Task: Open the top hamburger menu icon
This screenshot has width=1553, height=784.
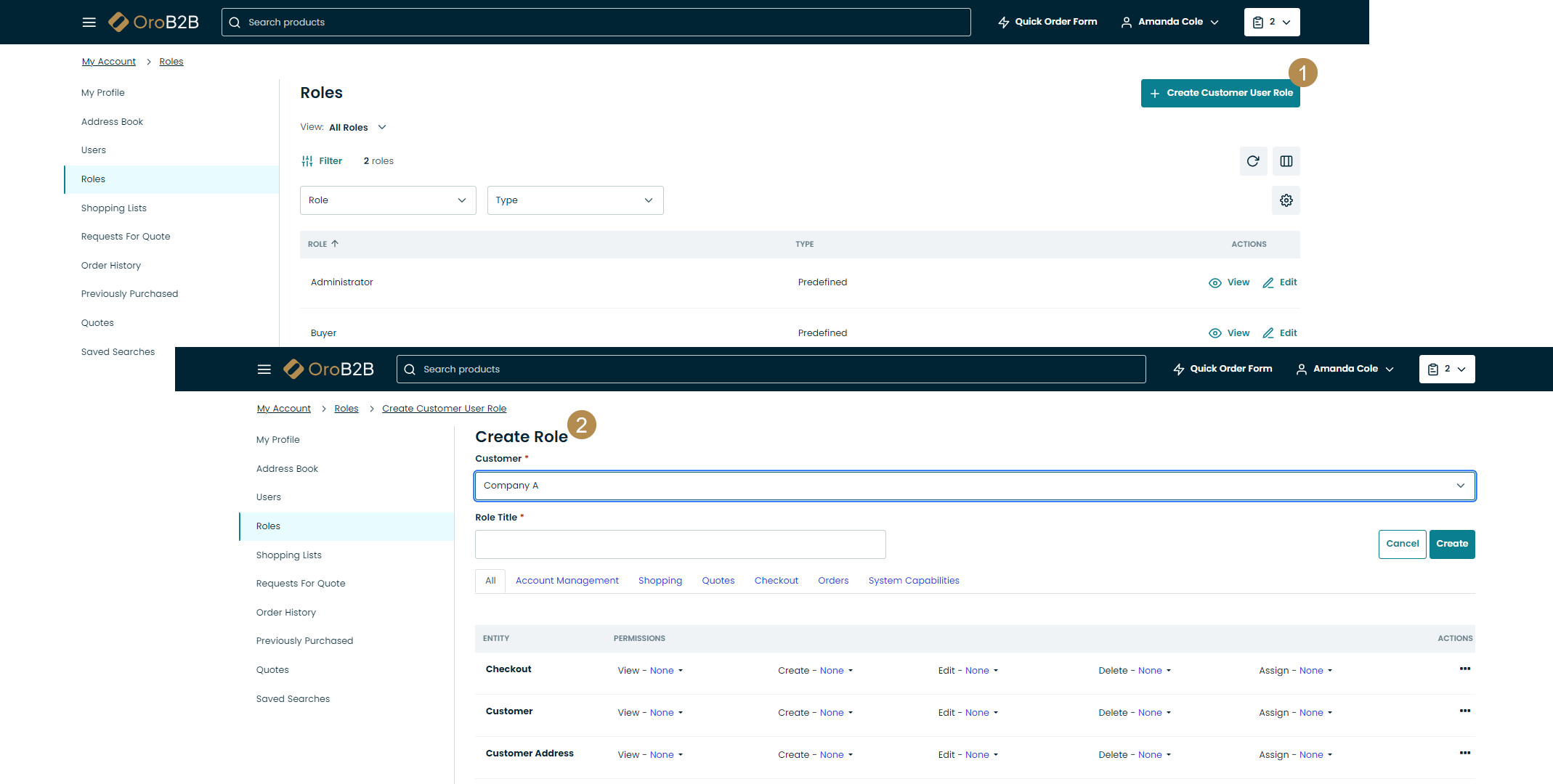Action: (x=89, y=23)
